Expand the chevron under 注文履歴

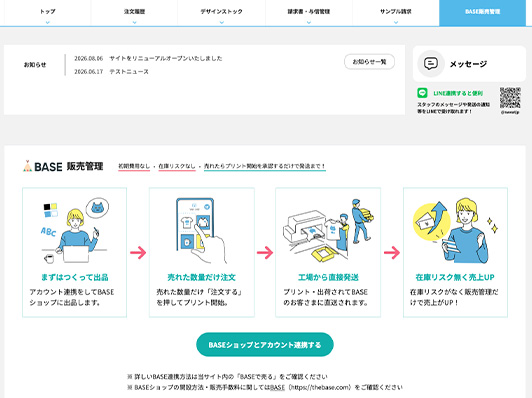pyautogui.click(x=135, y=22)
